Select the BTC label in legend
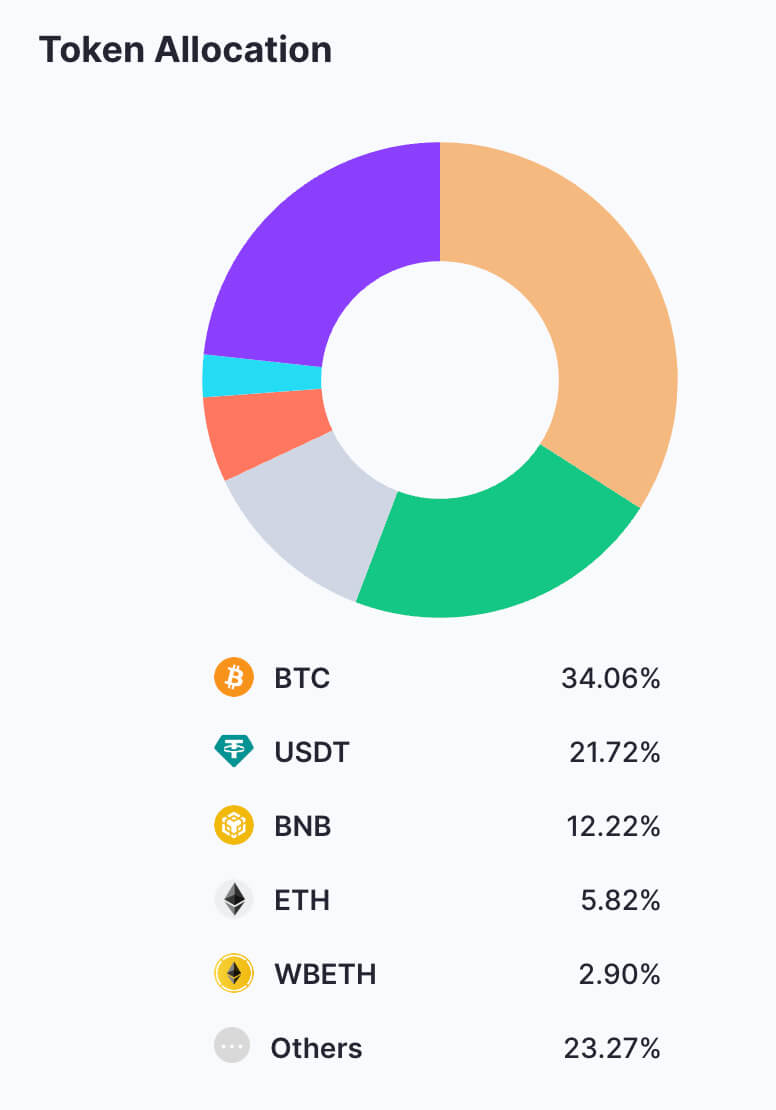The image size is (776, 1110). click(x=302, y=679)
